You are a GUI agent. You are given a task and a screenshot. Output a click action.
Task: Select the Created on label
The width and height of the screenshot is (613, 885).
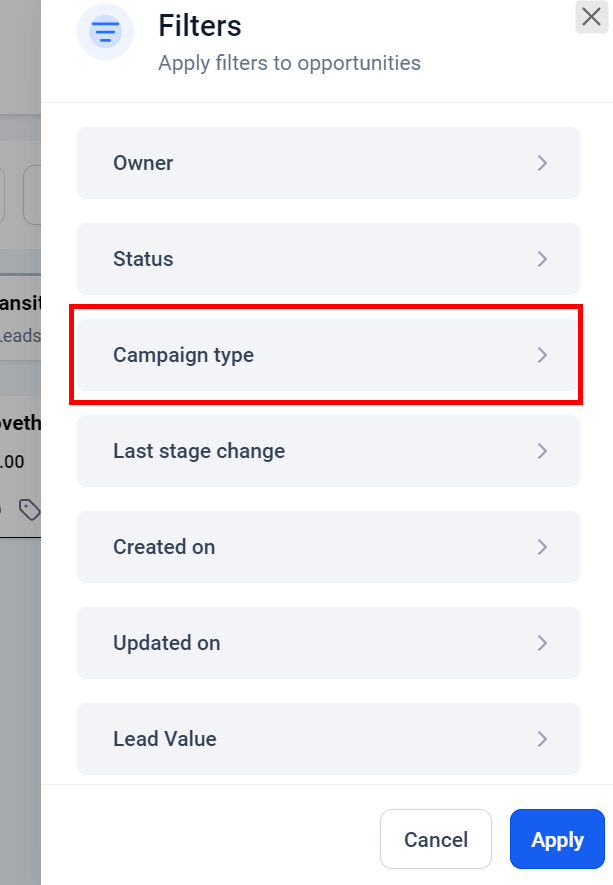pos(164,547)
